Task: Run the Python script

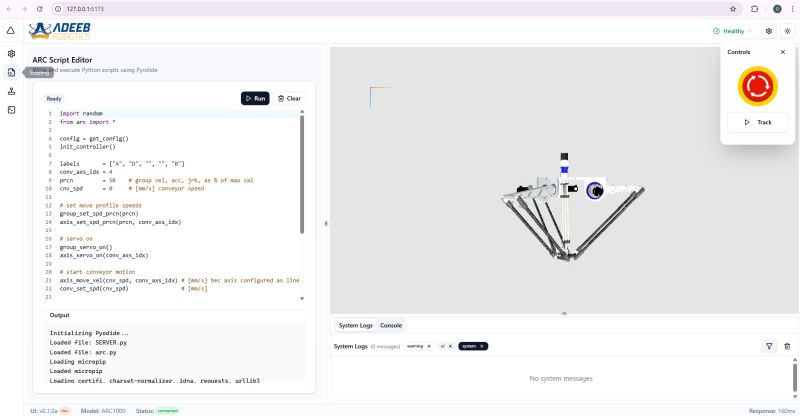Action: 255,99
